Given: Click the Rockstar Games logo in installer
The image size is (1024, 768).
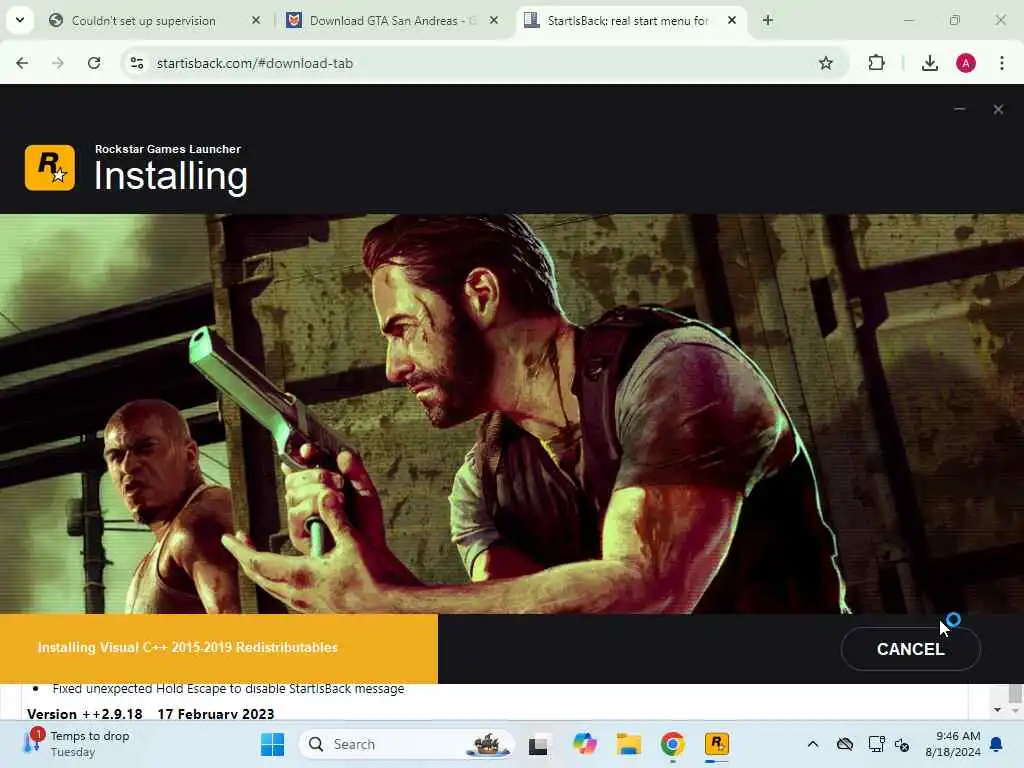Looking at the screenshot, I should tap(50, 168).
